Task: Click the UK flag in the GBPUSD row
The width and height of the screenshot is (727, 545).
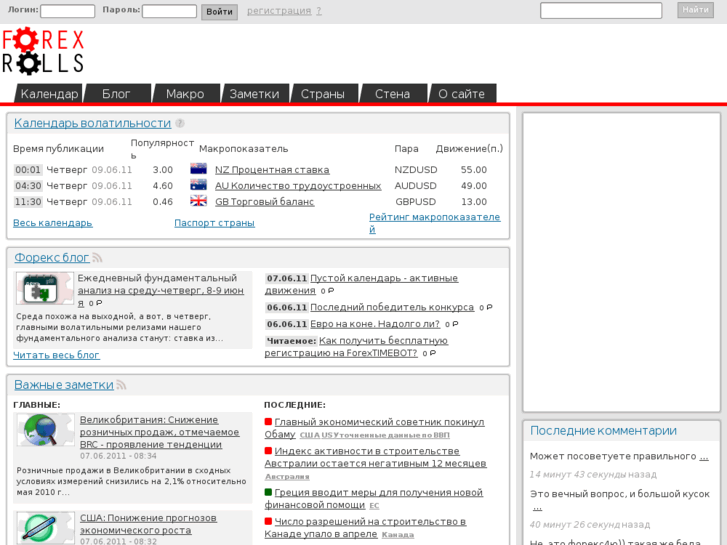Action: pyautogui.click(x=198, y=202)
